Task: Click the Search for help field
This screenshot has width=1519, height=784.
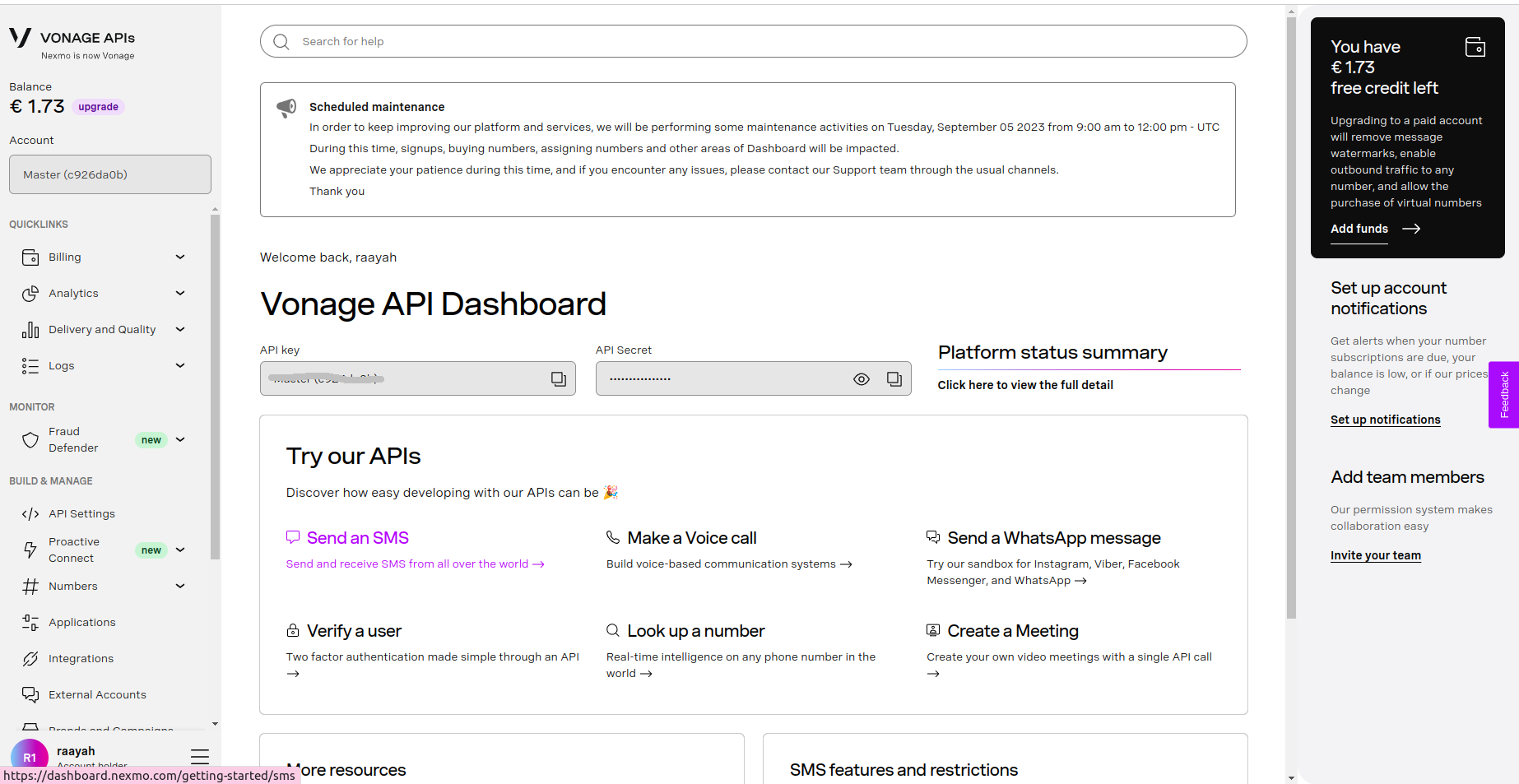Action: [x=753, y=41]
